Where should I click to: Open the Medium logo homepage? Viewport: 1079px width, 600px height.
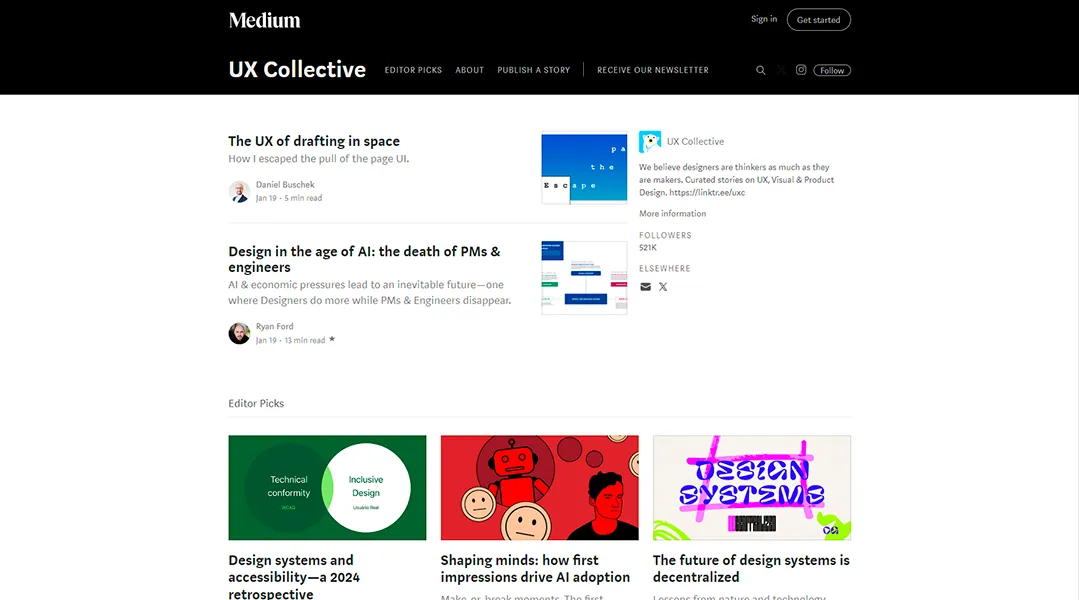(264, 20)
